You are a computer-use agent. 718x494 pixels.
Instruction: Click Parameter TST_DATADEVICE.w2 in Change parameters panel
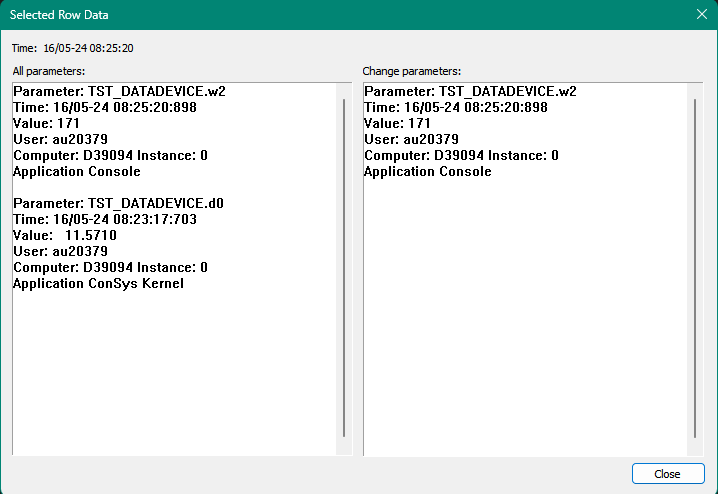click(470, 91)
